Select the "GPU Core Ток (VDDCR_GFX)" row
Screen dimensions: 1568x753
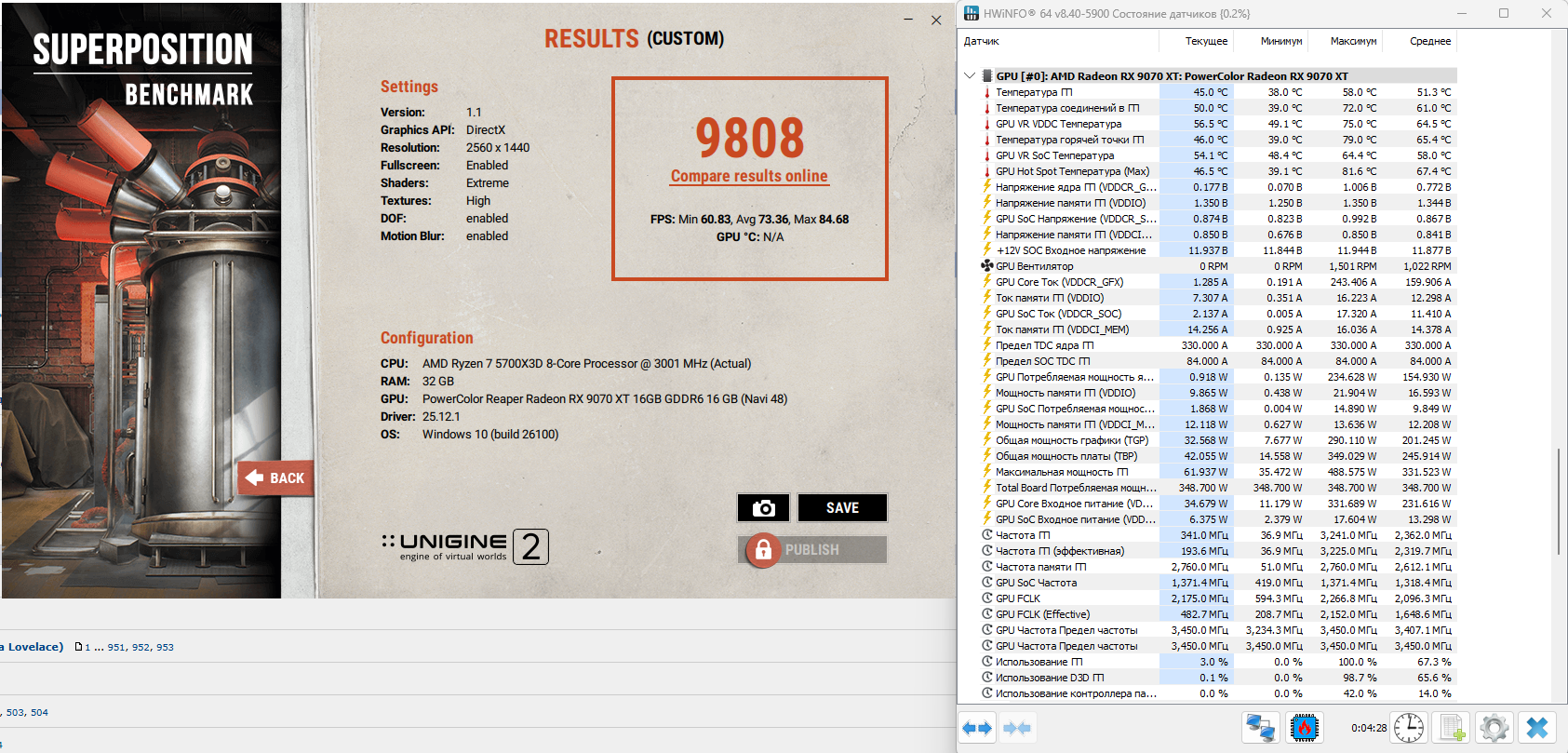tap(1219, 282)
